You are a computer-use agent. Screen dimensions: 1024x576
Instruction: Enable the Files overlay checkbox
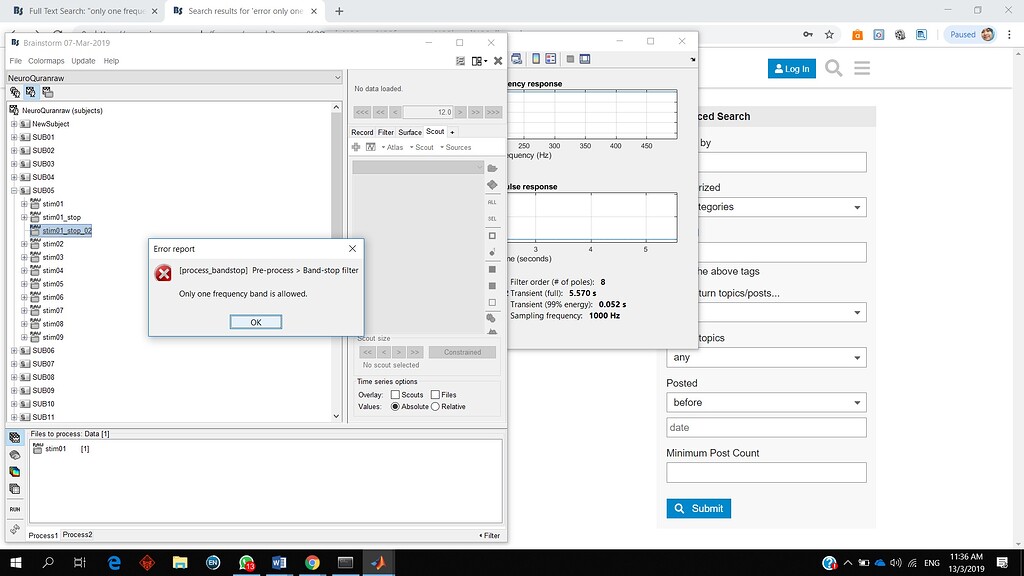[x=435, y=395]
